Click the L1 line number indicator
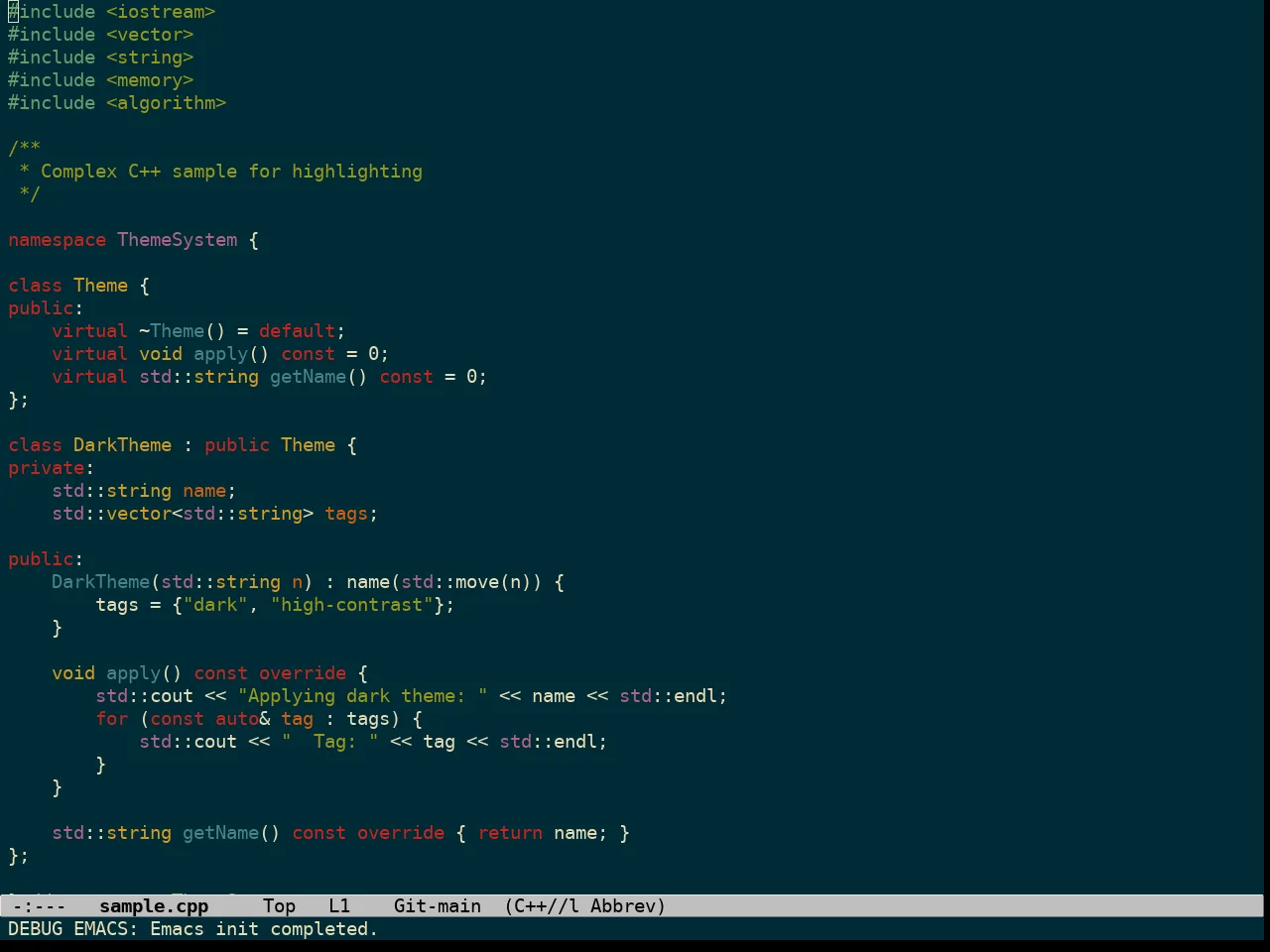Image resolution: width=1270 pixels, height=952 pixels. tap(339, 905)
